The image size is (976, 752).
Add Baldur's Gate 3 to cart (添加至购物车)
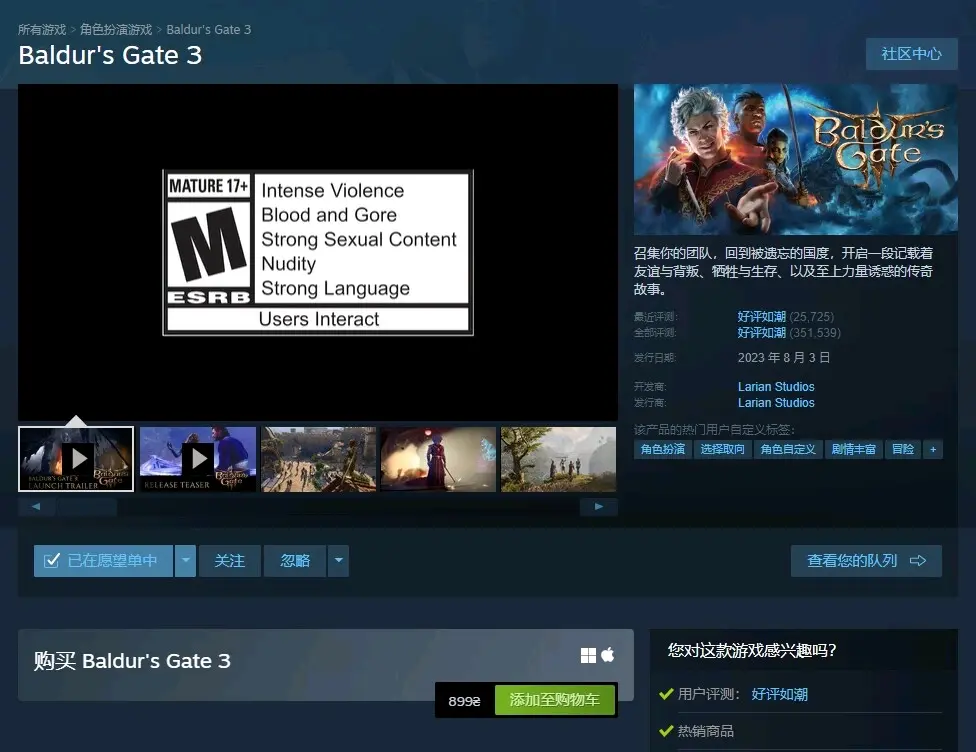click(x=555, y=700)
